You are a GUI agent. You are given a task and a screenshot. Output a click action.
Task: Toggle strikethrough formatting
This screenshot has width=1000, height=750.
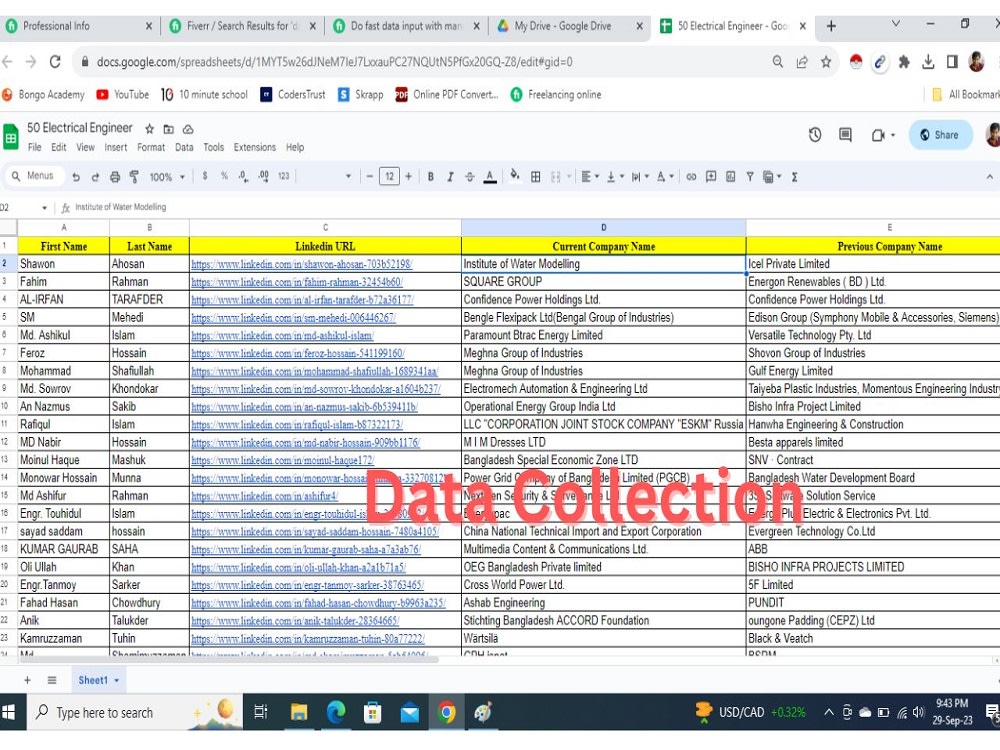click(469, 177)
